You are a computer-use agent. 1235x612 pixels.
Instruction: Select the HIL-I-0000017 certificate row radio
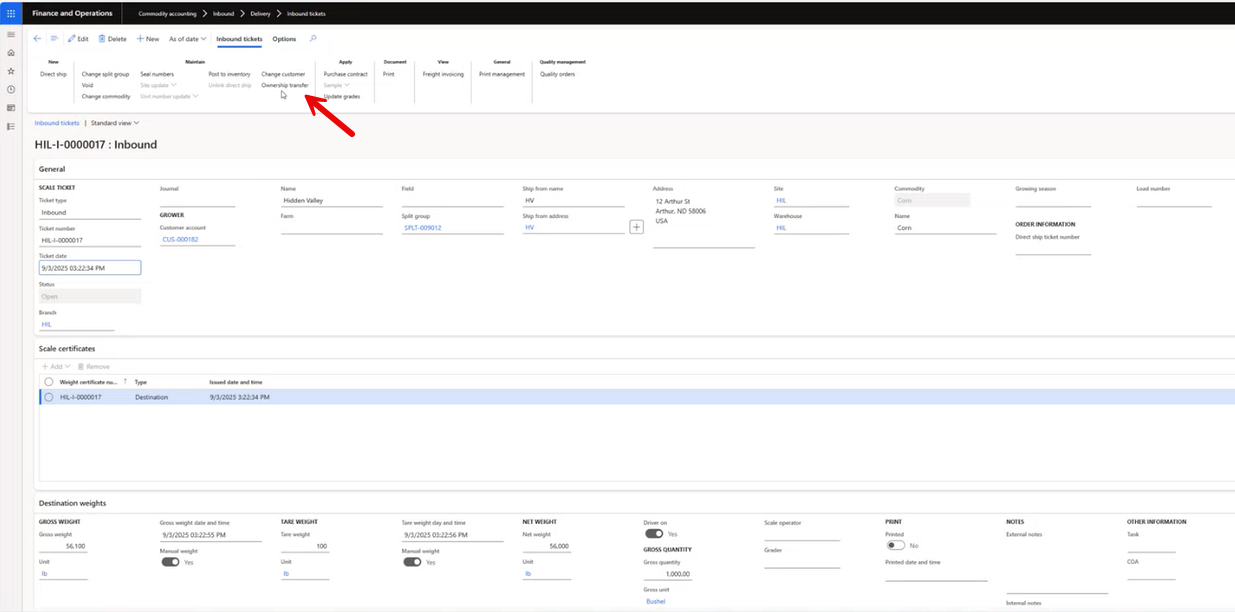48,397
